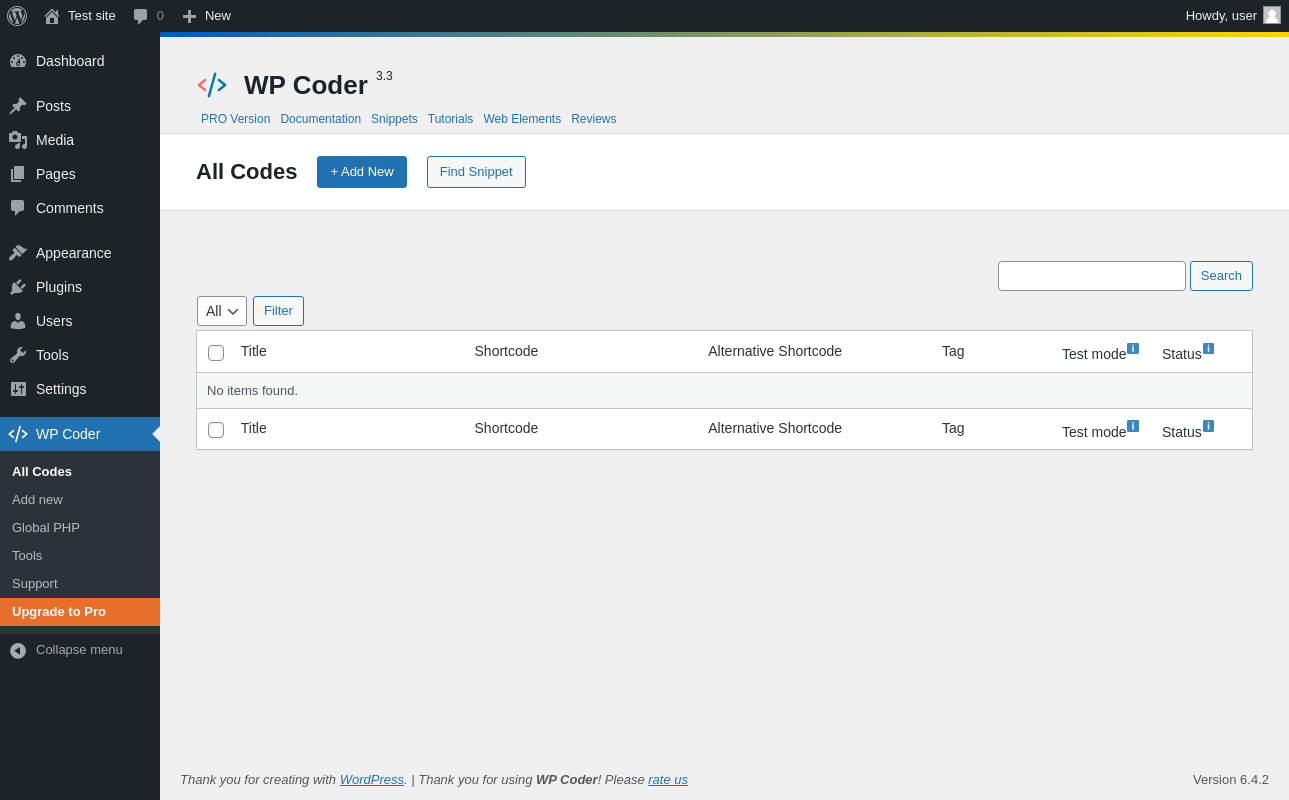The width and height of the screenshot is (1289, 800).
Task: Open the comments bubble in admin bar
Action: pos(141,16)
